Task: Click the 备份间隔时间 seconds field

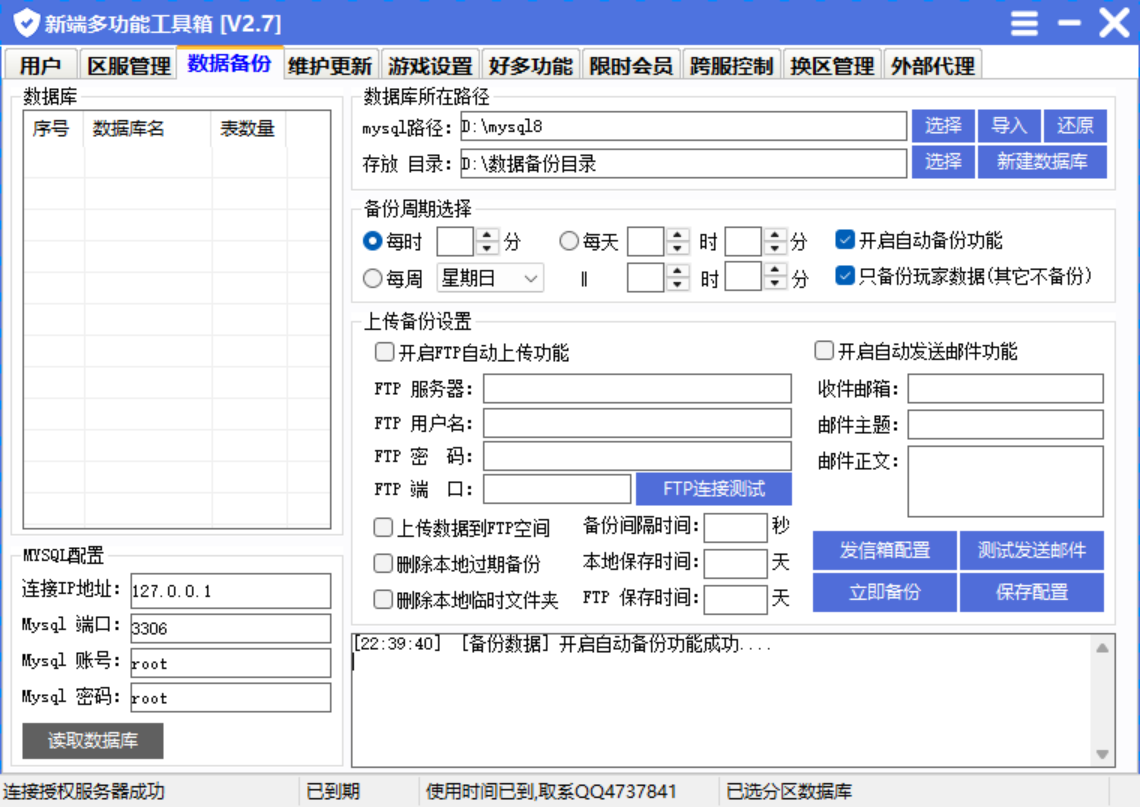Action: coord(735,527)
